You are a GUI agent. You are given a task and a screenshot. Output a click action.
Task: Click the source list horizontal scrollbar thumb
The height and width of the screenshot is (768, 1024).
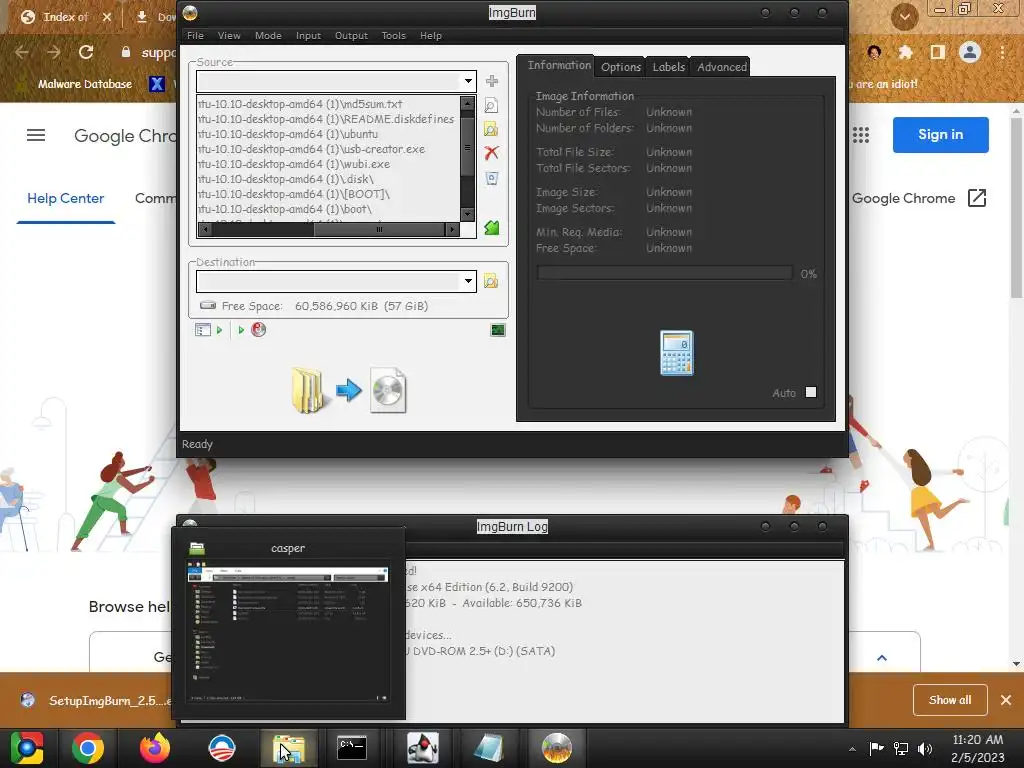tap(379, 229)
